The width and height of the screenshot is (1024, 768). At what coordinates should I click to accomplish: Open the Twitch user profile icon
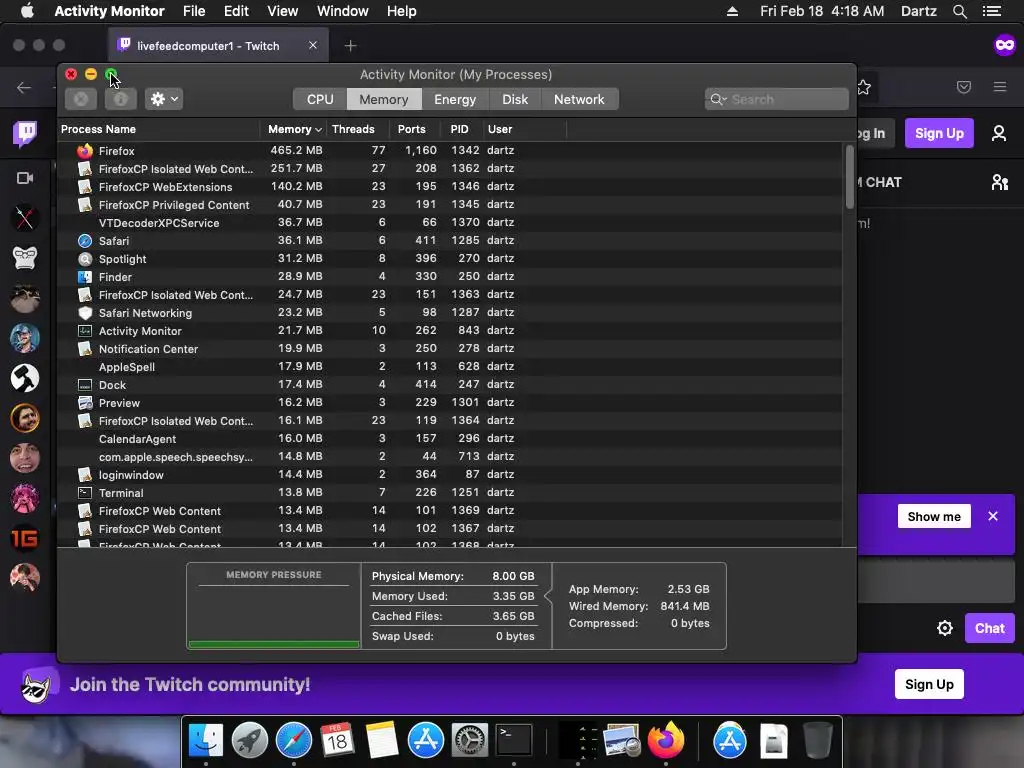(999, 133)
